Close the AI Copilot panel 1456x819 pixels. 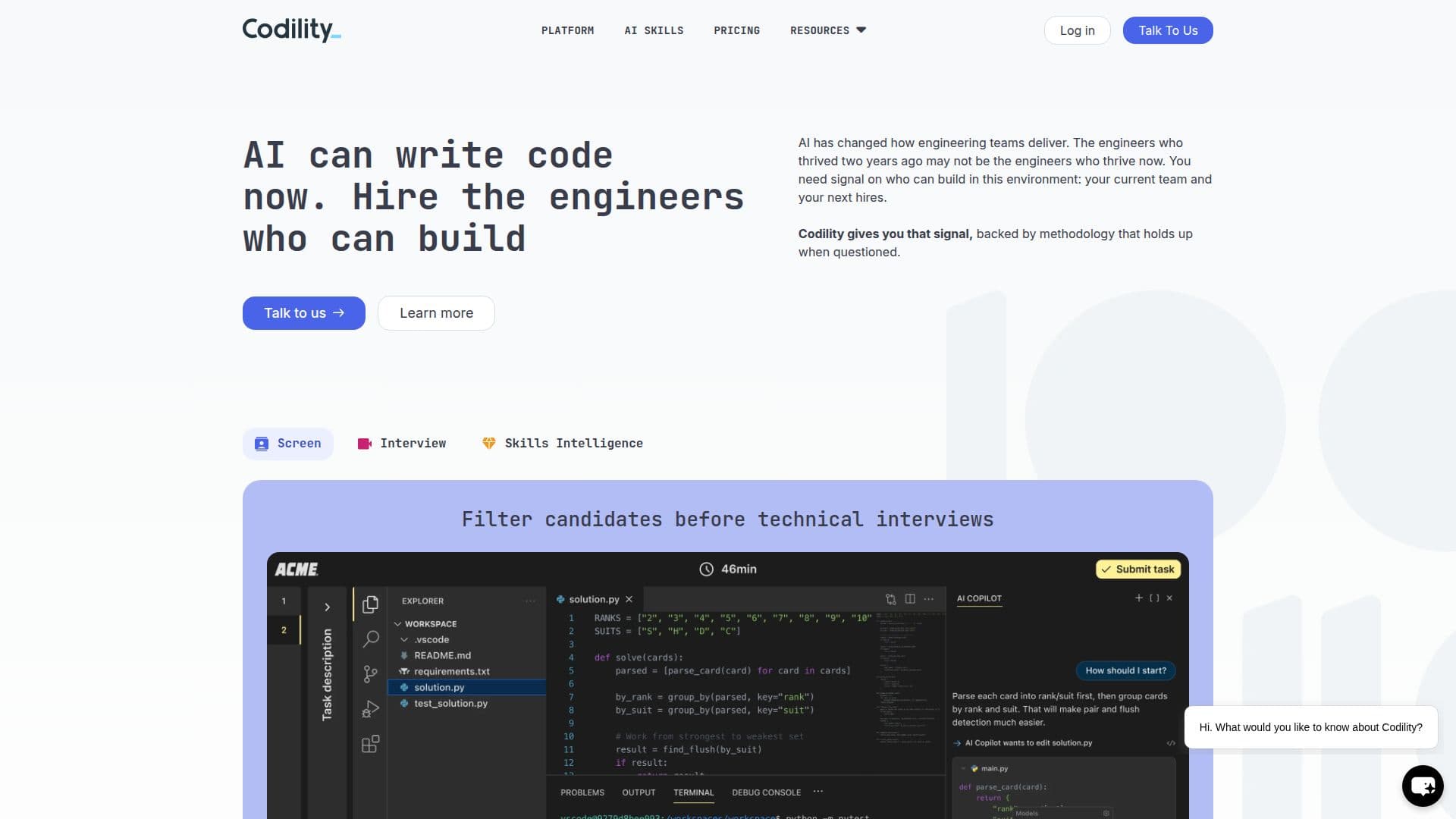click(x=1169, y=598)
